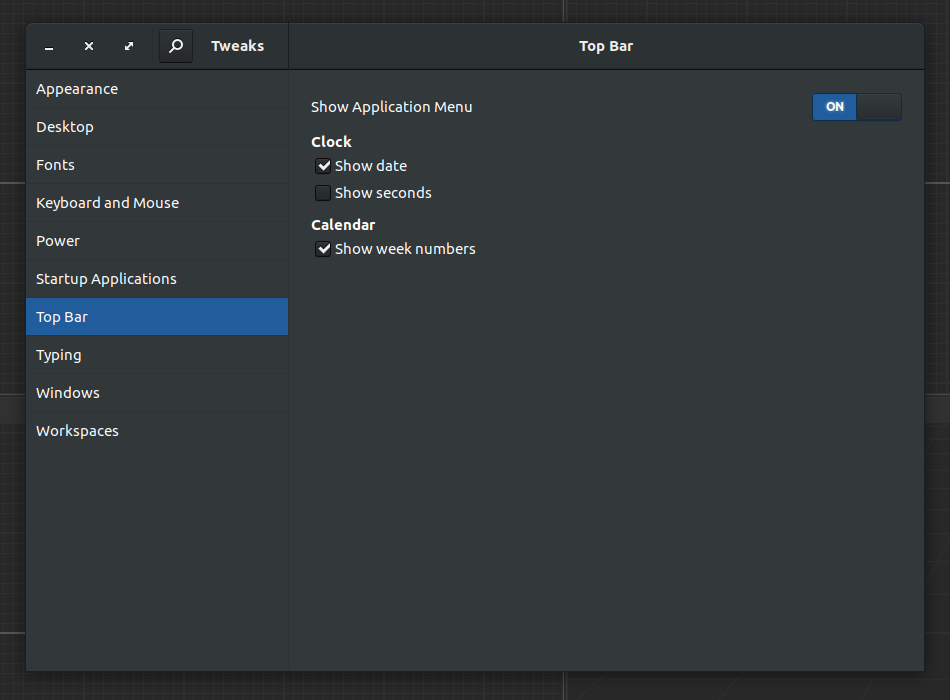Open Keyboard and Mouse settings
Viewport: 950px width, 700px height.
pyautogui.click(x=157, y=203)
